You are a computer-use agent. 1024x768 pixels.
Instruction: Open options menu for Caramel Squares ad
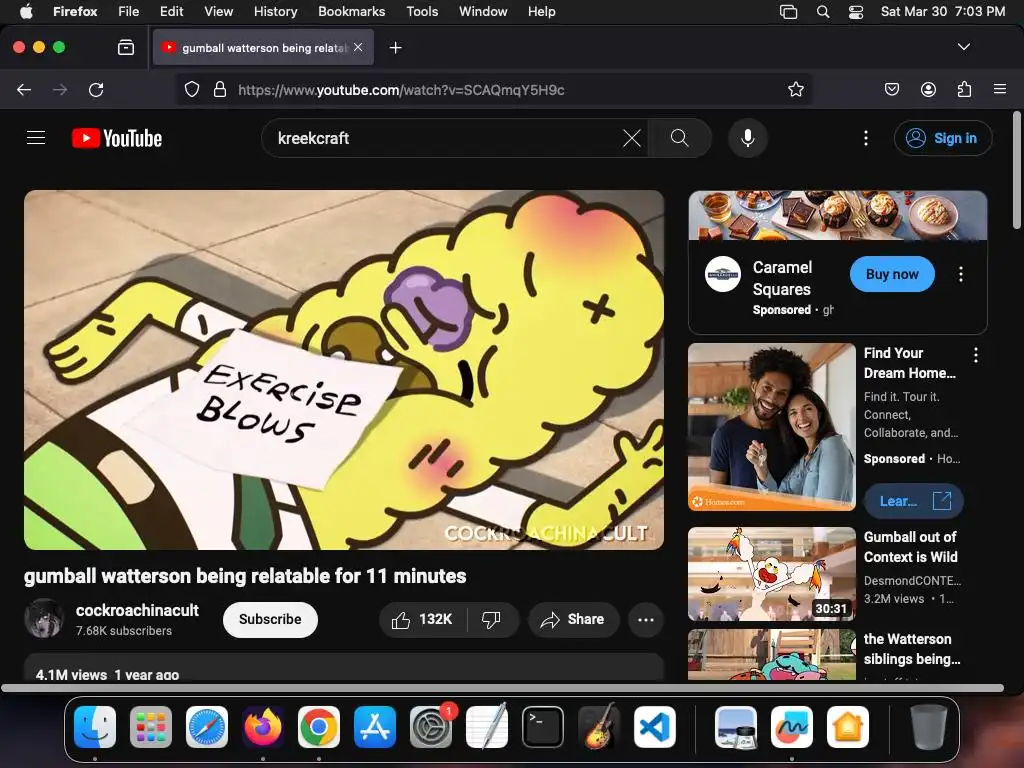point(961,274)
